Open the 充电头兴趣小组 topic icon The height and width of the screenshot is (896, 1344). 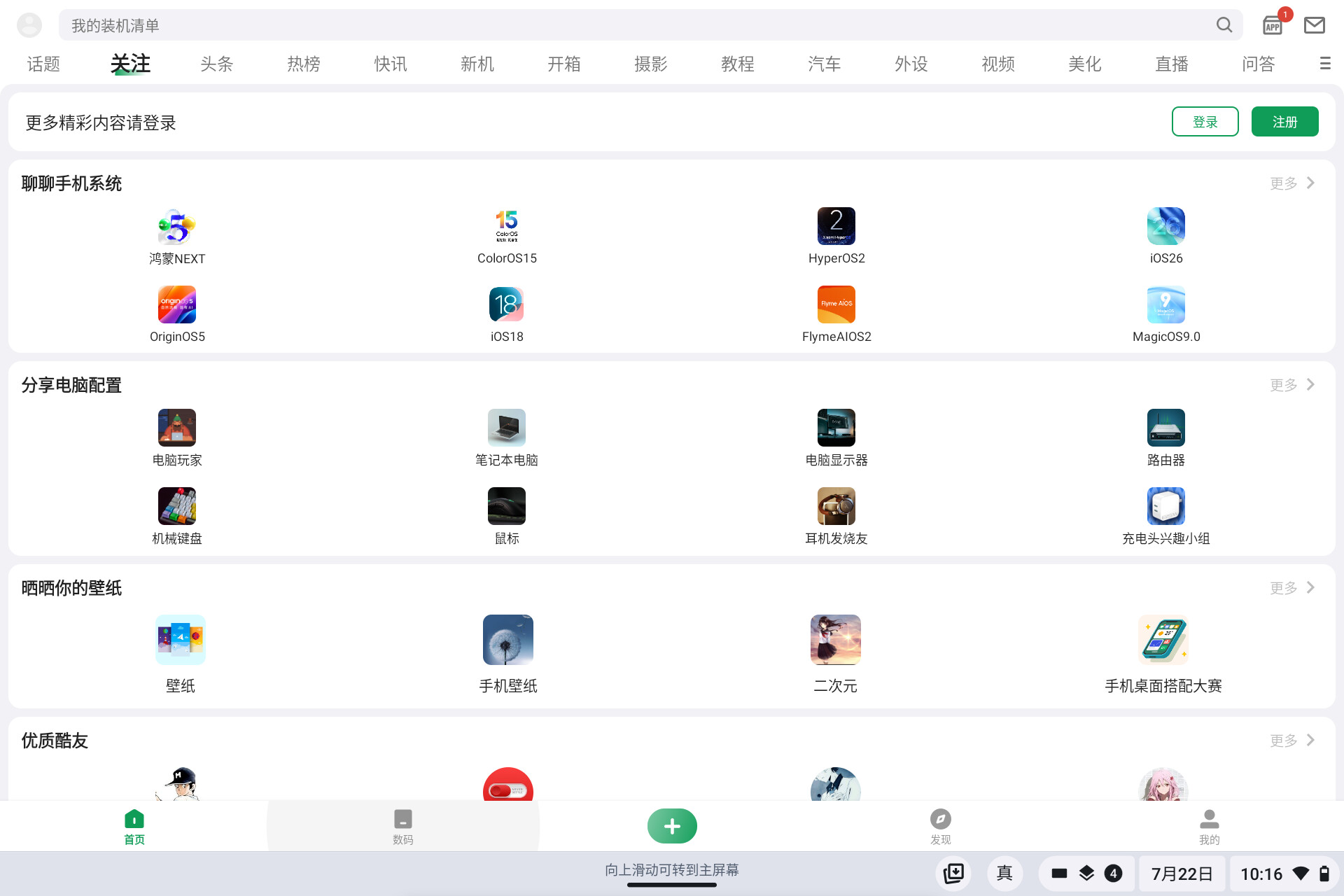click(1166, 506)
